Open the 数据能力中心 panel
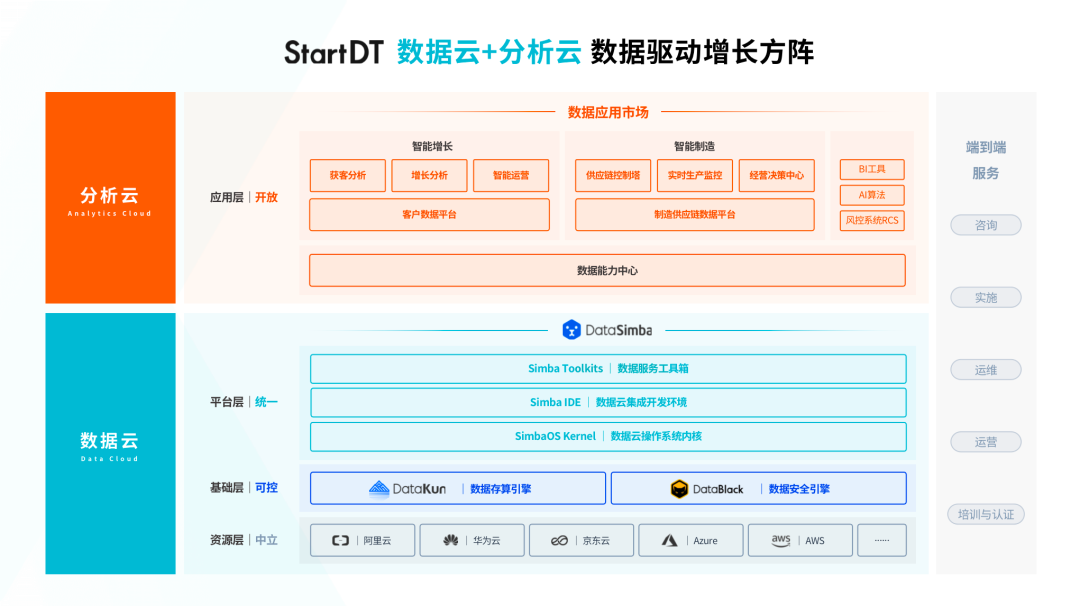The image size is (1080, 606). click(607, 270)
